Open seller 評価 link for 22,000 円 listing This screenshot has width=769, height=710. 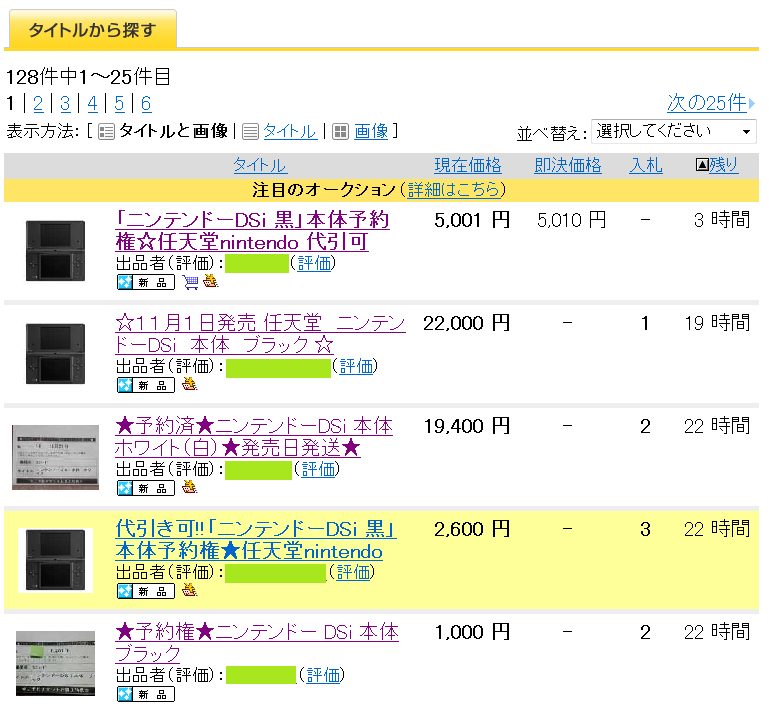357,366
